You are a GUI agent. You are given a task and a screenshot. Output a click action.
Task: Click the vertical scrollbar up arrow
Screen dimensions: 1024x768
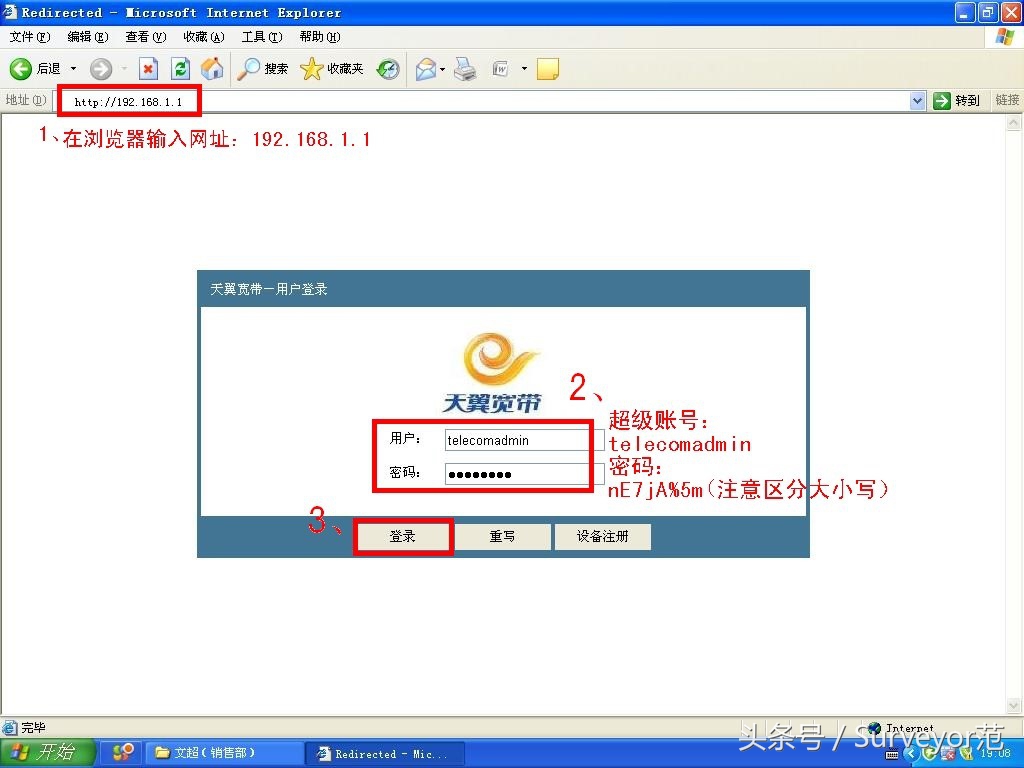click(x=1015, y=124)
